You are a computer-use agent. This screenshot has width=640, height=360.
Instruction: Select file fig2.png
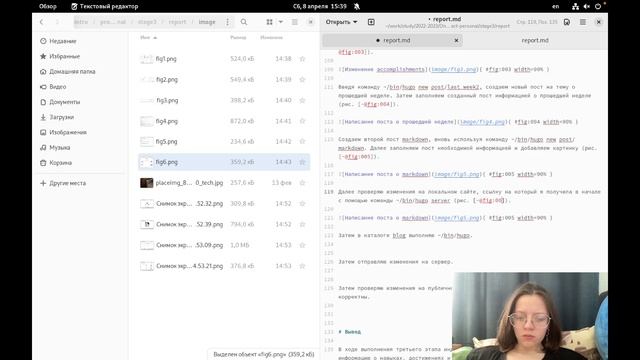(x=224, y=80)
